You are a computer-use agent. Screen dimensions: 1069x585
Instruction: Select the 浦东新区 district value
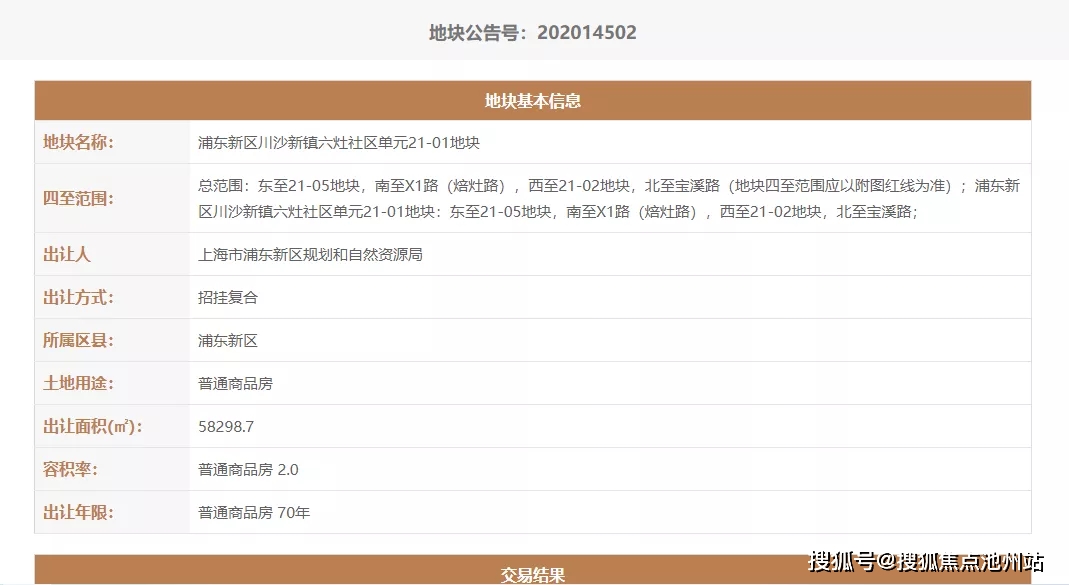(x=228, y=341)
